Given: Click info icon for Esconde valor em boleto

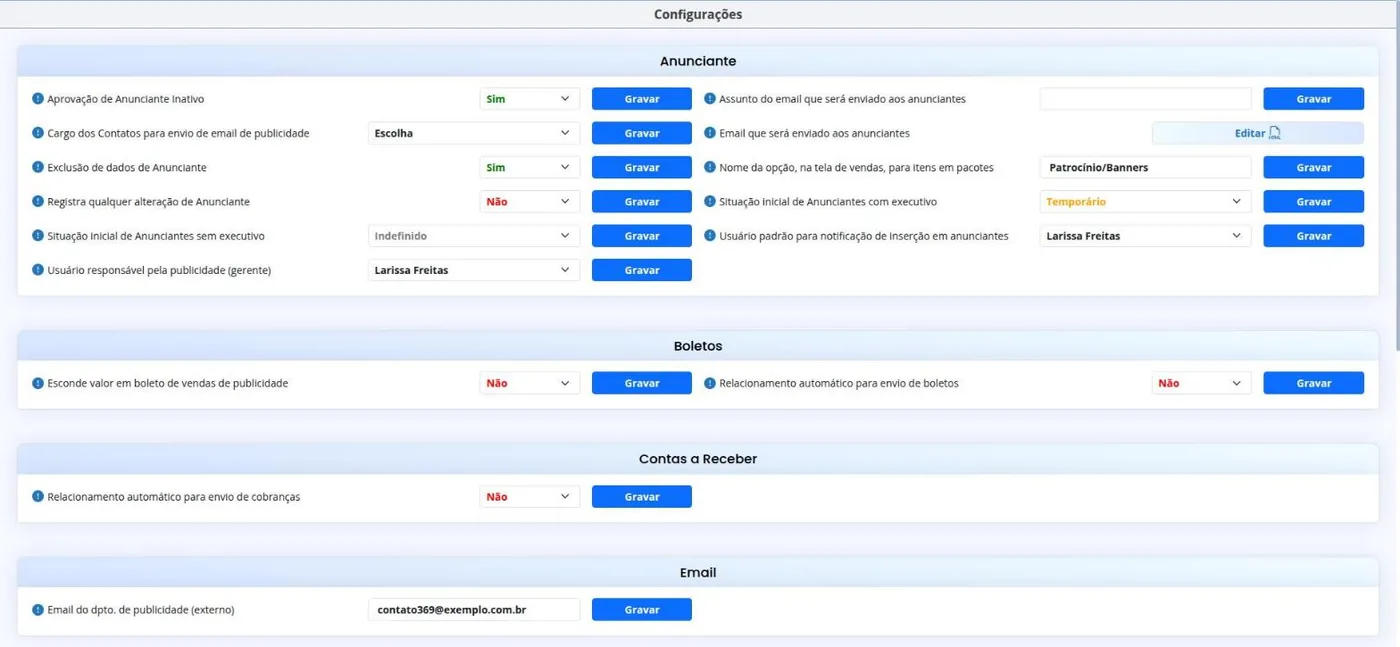Looking at the screenshot, I should 38,383.
